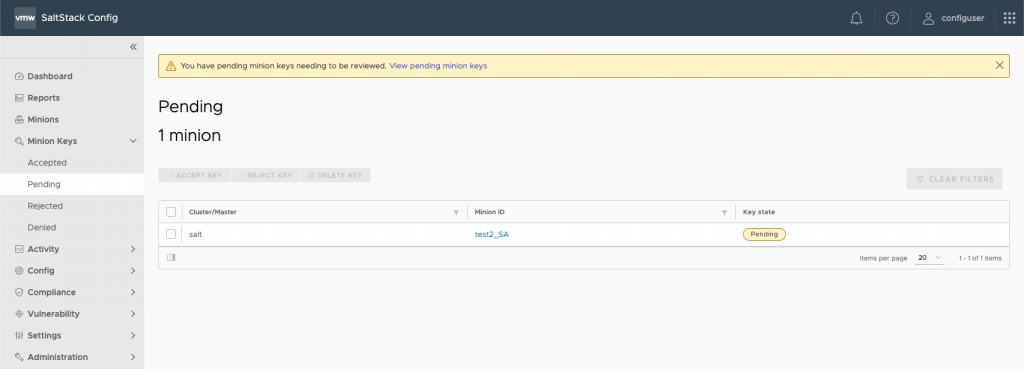Open the apps grid icon
The height and width of the screenshot is (369, 1024).
coord(1009,18)
